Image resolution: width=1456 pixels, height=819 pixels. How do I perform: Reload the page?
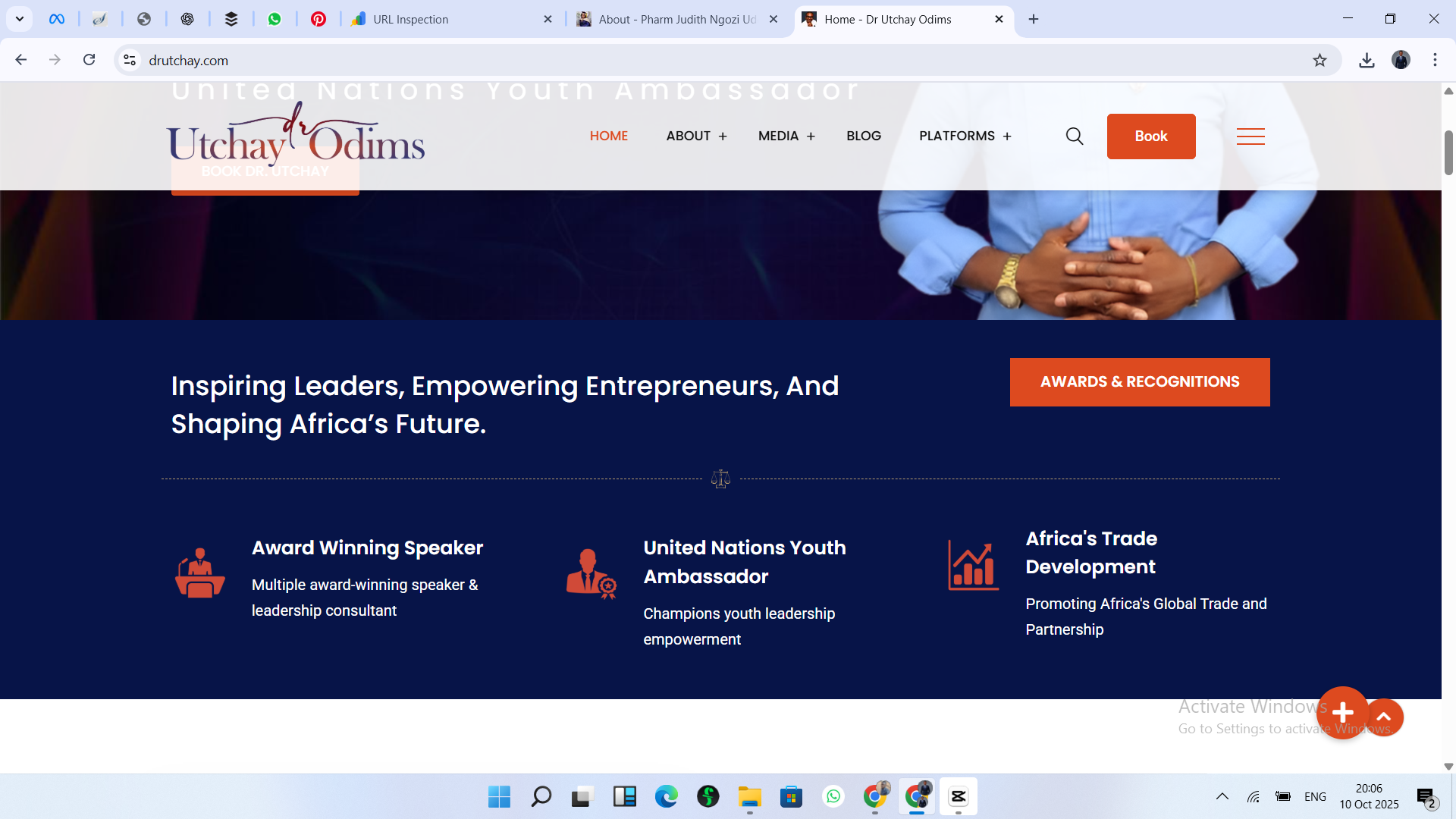(x=89, y=60)
